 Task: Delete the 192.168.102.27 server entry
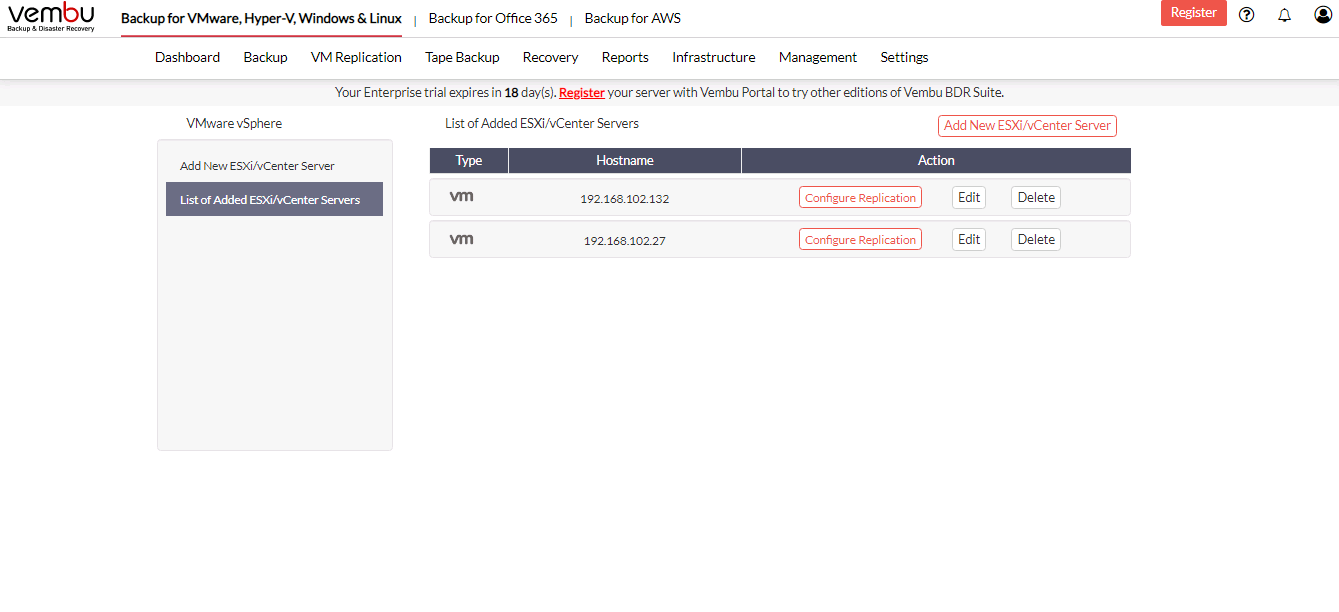coord(1036,240)
